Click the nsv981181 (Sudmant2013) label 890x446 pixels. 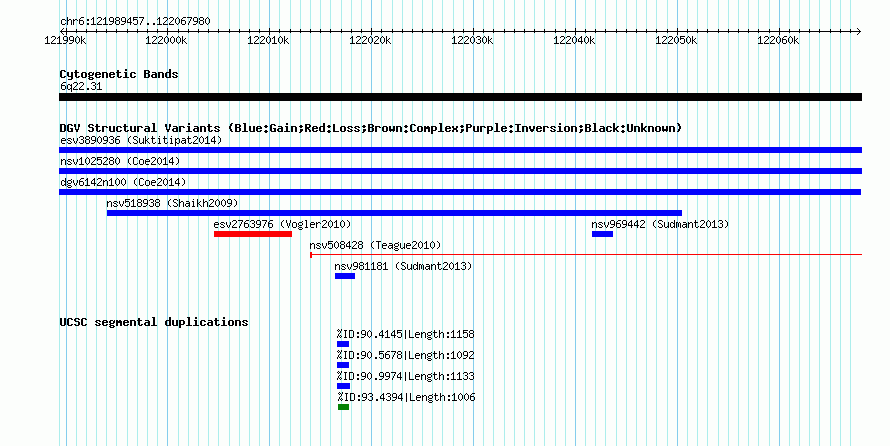403,266
